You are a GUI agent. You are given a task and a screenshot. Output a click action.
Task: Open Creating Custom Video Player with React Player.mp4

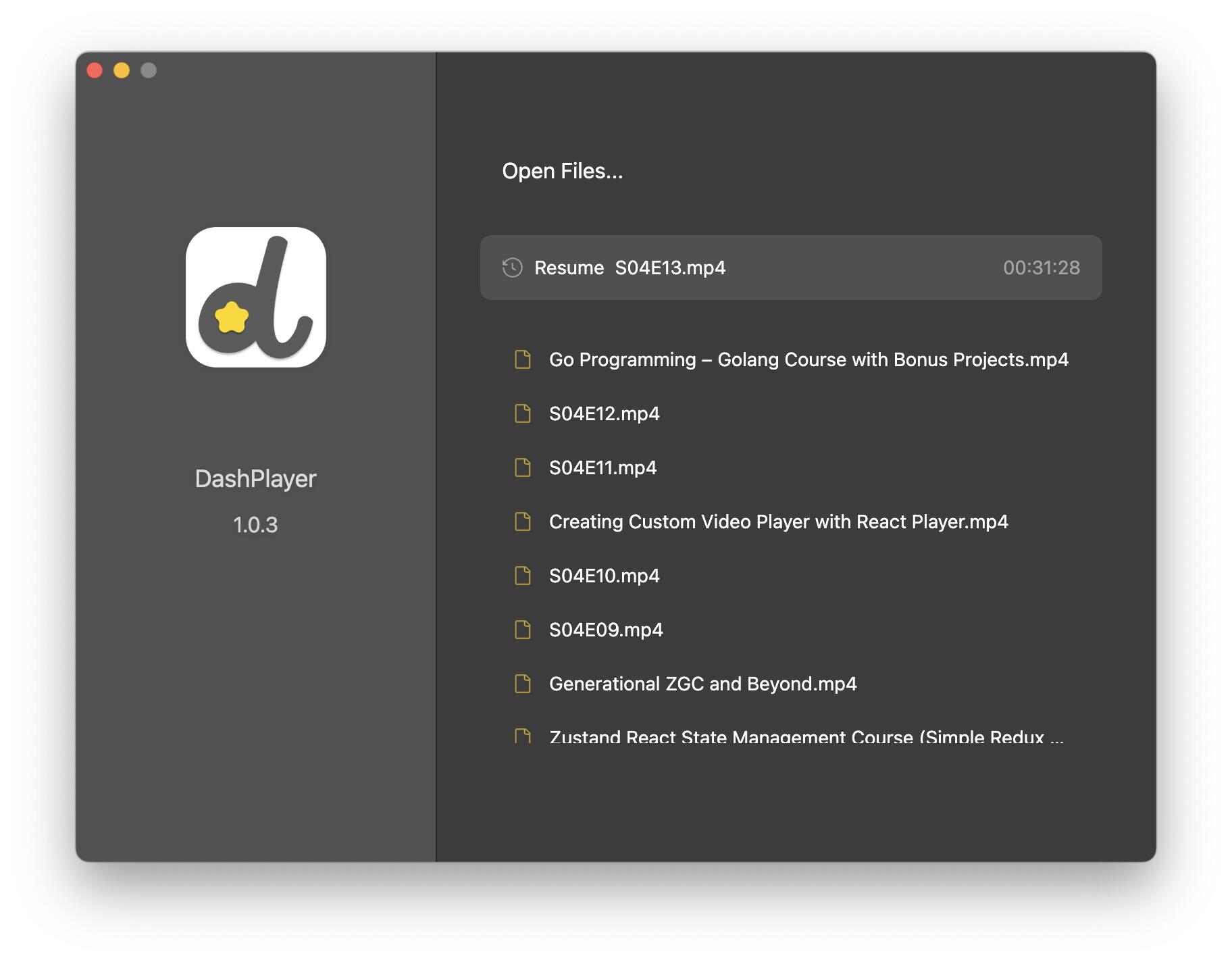click(x=777, y=522)
